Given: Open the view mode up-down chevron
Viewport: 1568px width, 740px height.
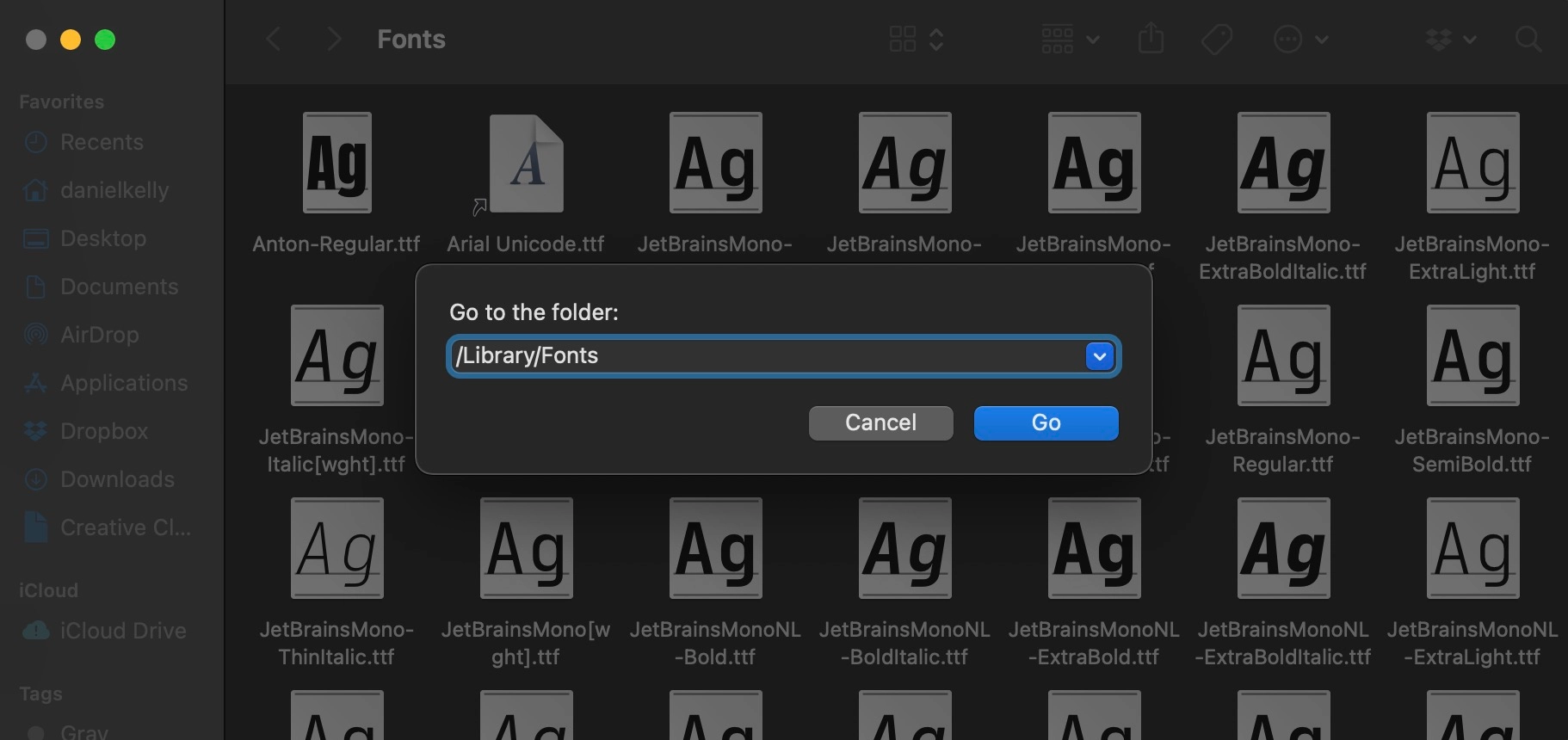Looking at the screenshot, I should 936,39.
